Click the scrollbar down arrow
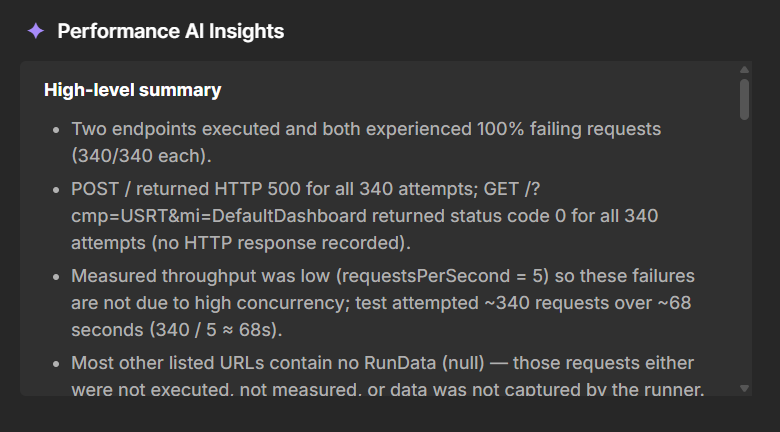This screenshot has width=780, height=432. pos(744,387)
